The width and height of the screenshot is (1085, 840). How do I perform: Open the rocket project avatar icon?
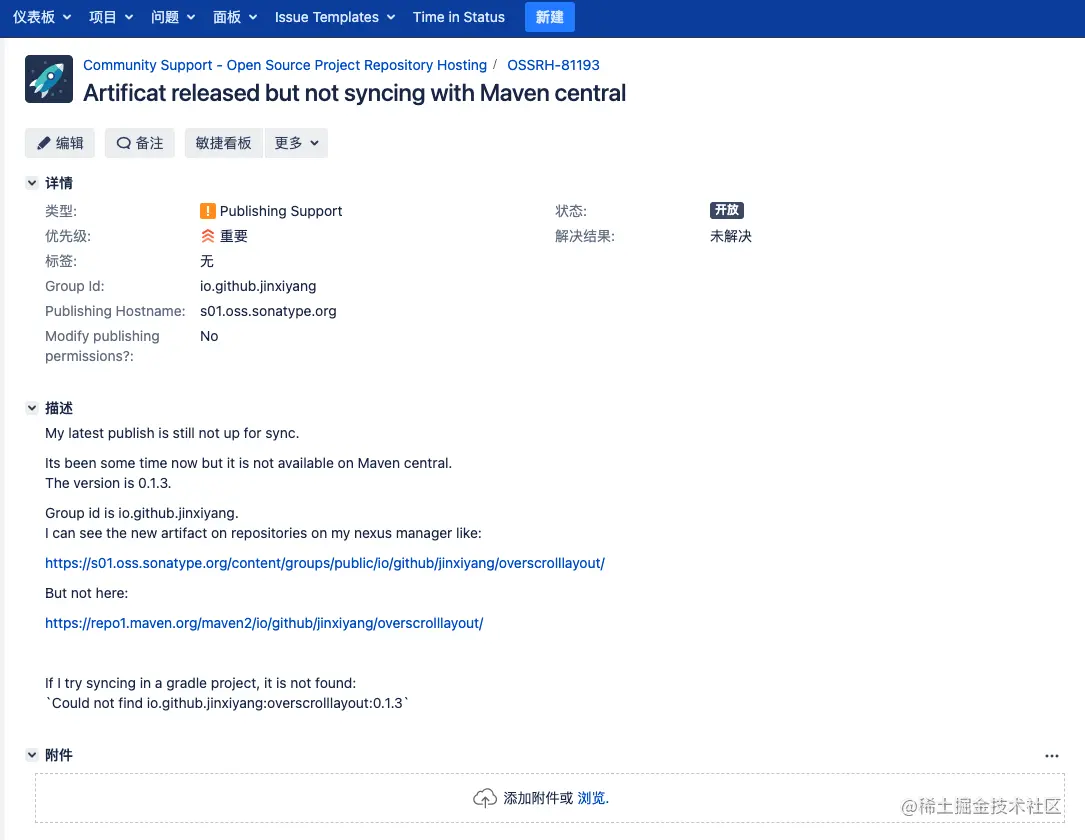(x=48, y=79)
